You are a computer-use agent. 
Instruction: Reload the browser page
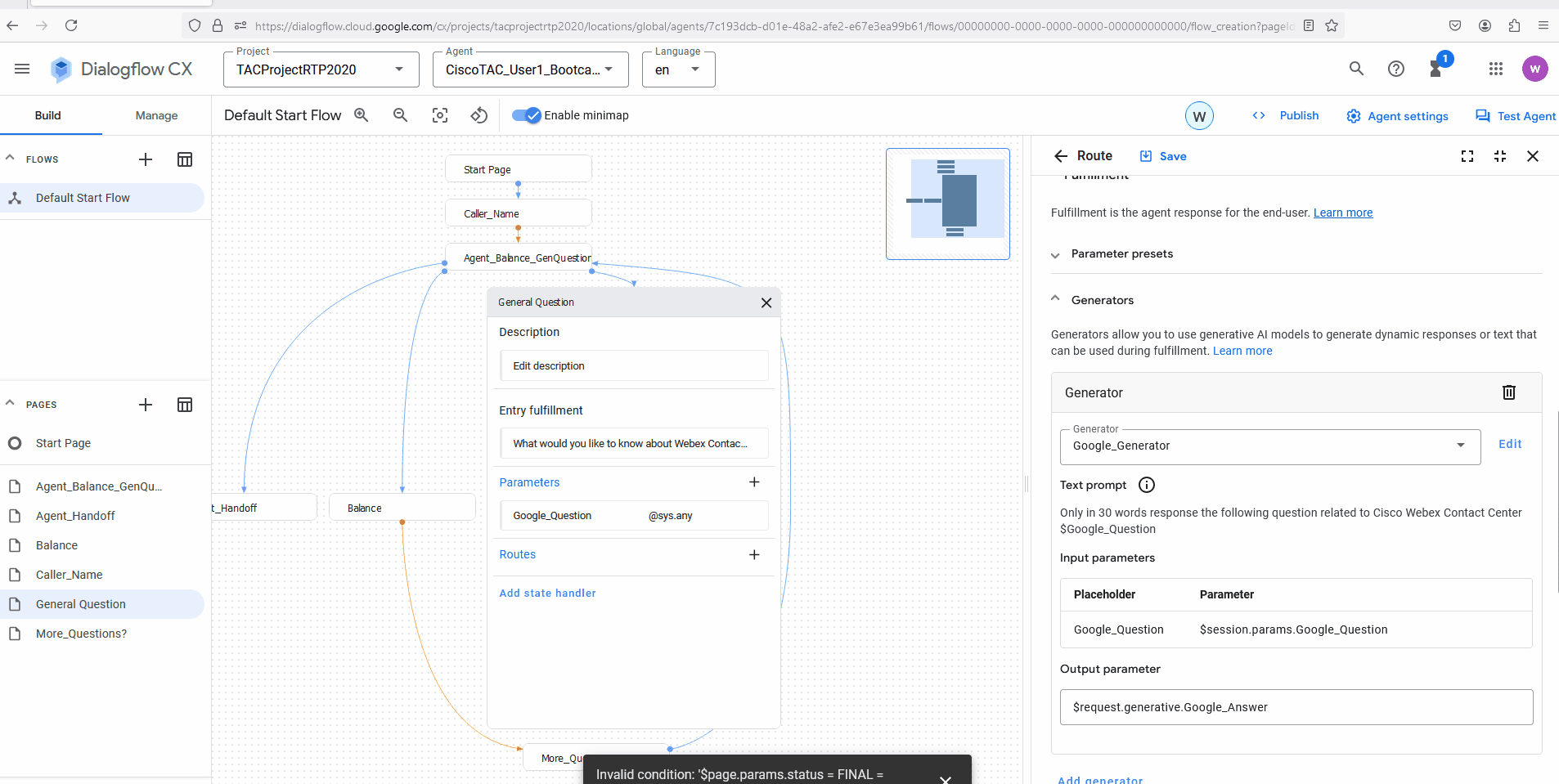pyautogui.click(x=71, y=25)
